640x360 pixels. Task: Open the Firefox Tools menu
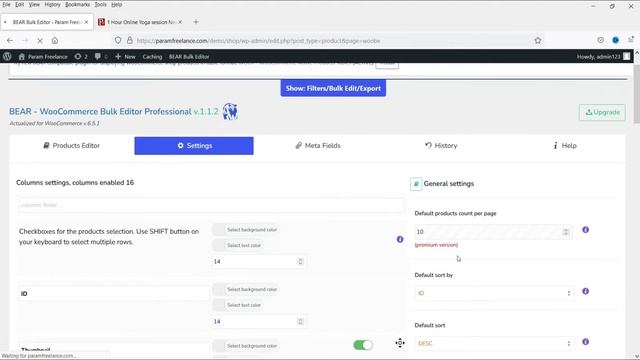(100, 4)
